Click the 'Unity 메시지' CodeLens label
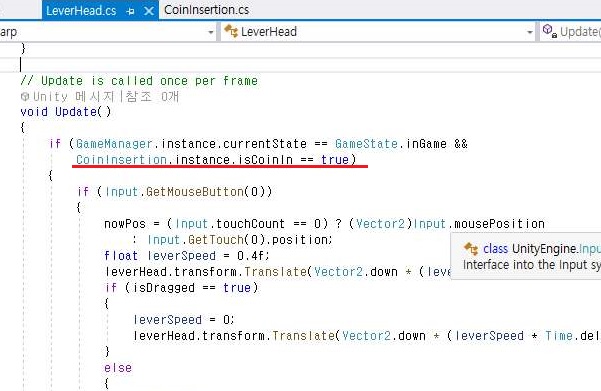 74,96
